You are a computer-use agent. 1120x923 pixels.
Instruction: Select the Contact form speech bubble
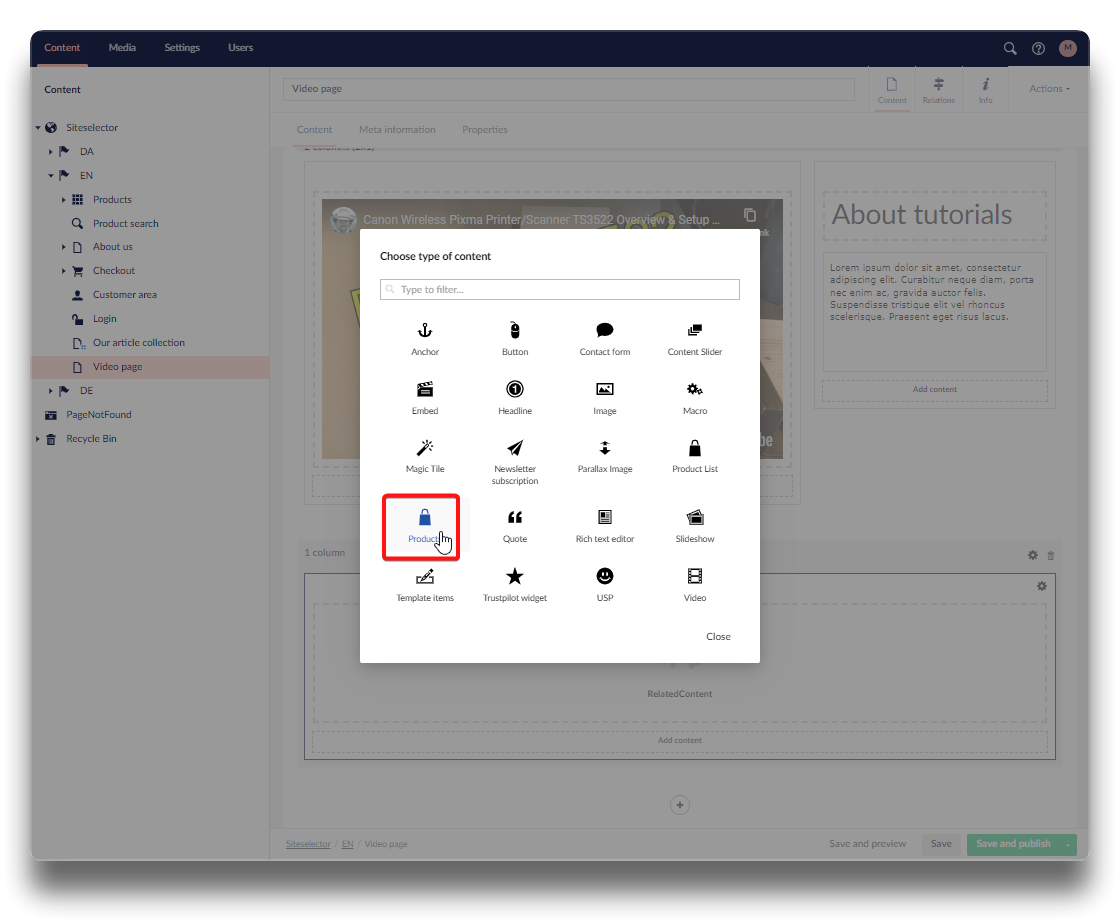(x=605, y=331)
